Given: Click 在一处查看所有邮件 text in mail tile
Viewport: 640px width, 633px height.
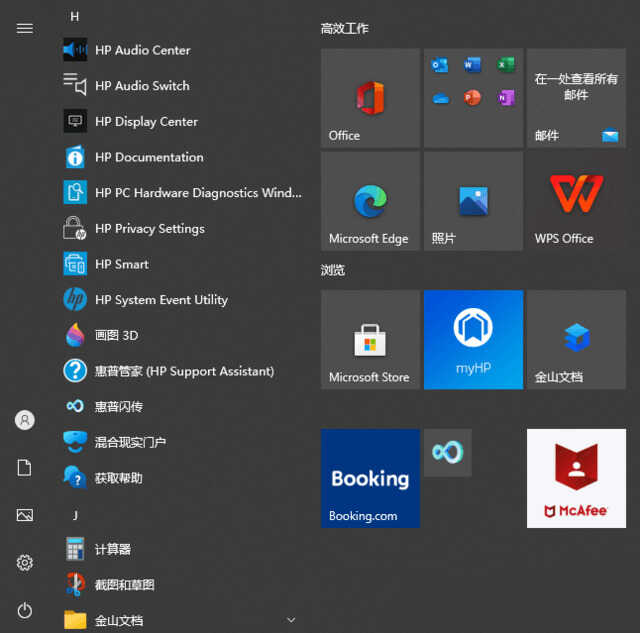Looking at the screenshot, I should pyautogui.click(x=576, y=87).
